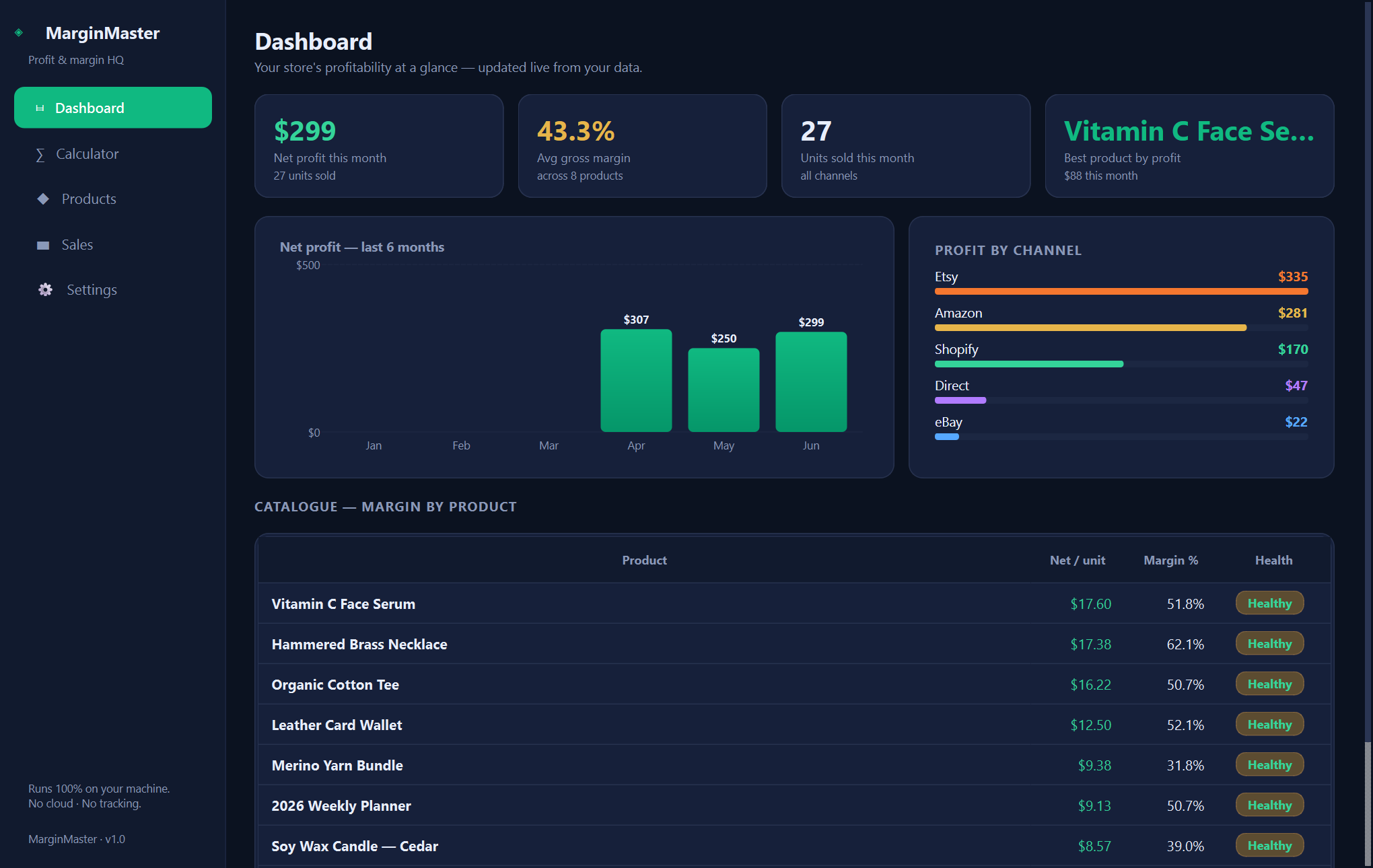
Task: Click Healthy badge for Vitamin C Face Serum
Action: coord(1269,603)
